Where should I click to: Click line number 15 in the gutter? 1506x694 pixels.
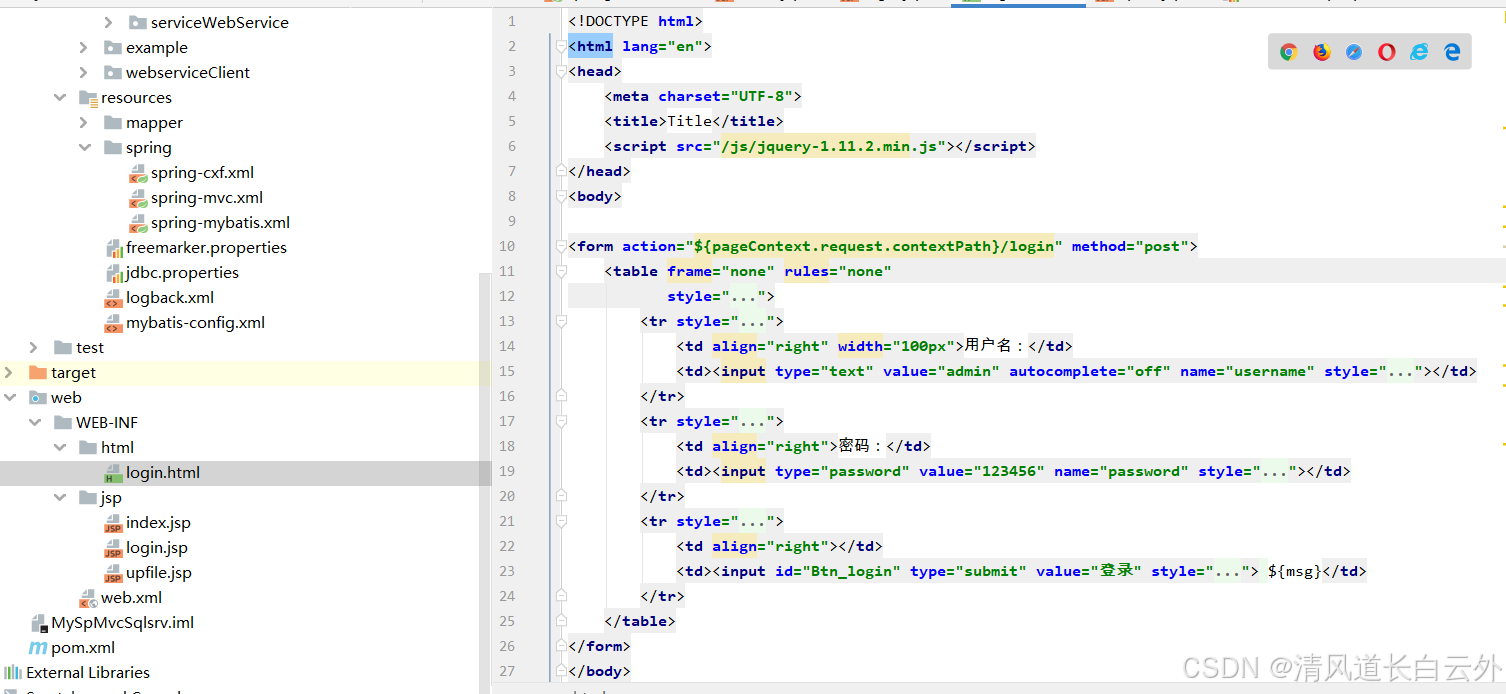507,371
